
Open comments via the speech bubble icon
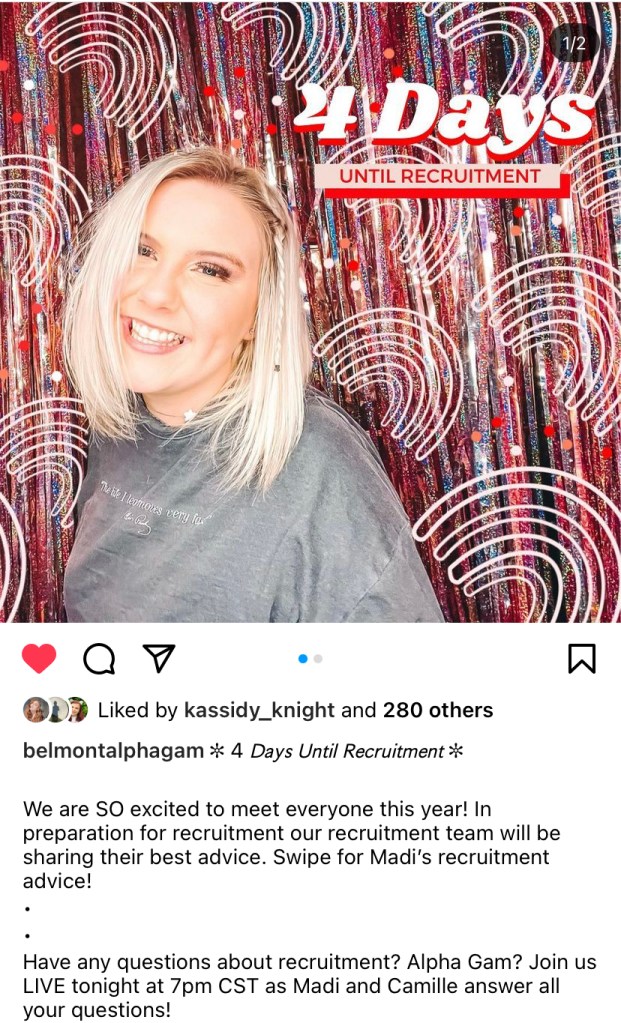point(99,658)
